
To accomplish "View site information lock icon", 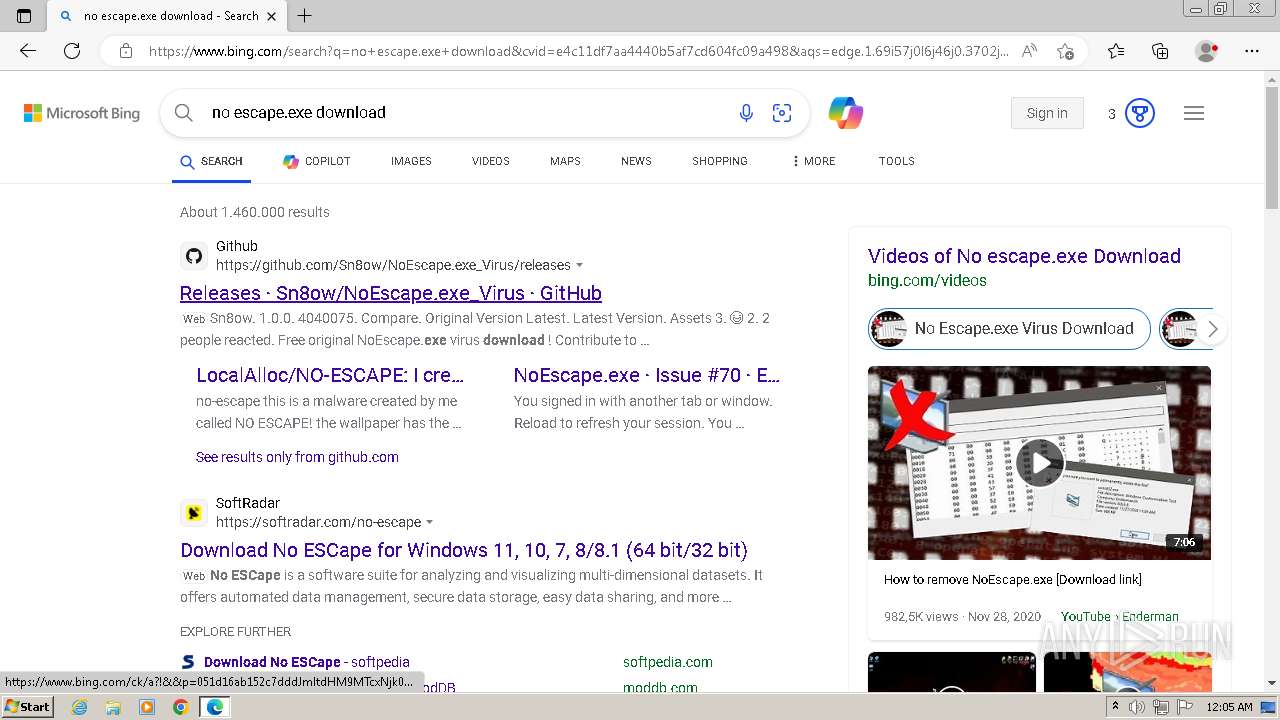I will [126, 51].
